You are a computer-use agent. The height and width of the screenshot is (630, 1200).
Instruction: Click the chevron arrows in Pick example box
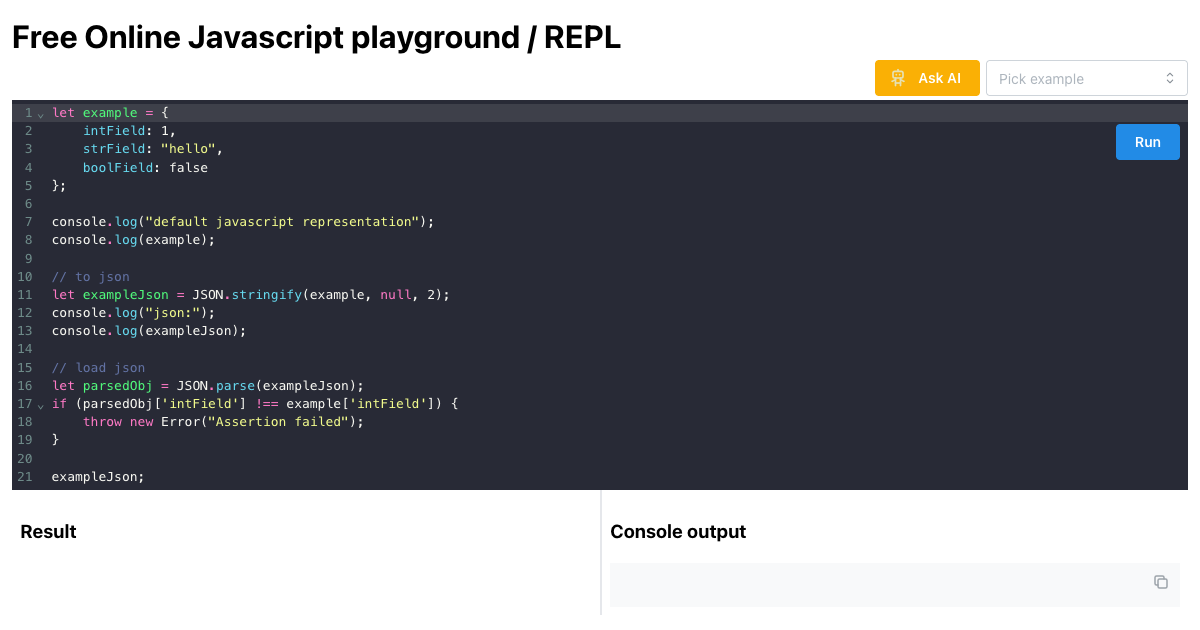(x=1169, y=78)
